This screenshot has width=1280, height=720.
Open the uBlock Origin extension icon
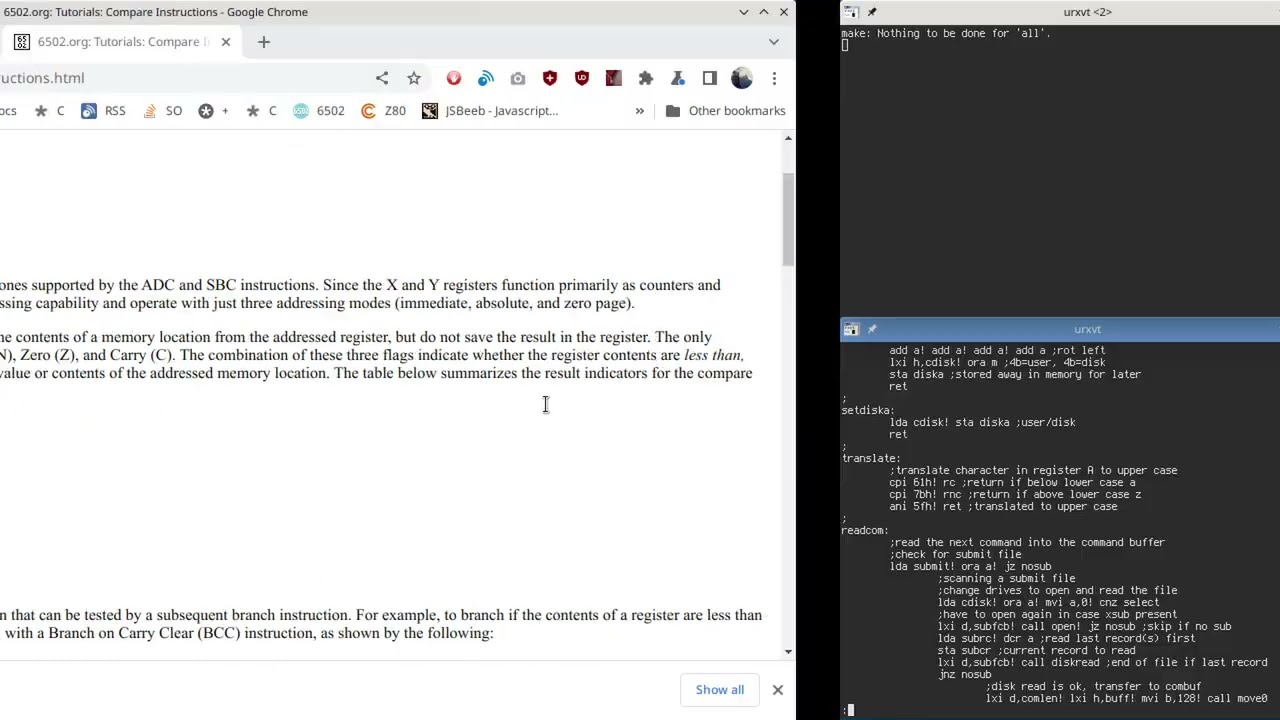click(582, 78)
